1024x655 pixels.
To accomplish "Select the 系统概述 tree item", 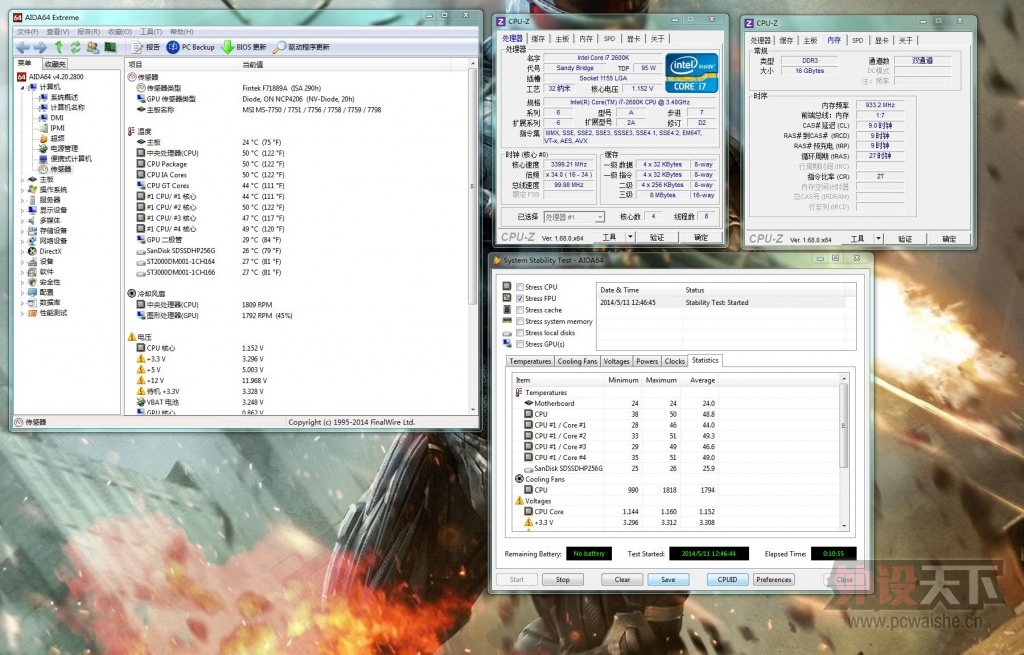I will [59, 97].
